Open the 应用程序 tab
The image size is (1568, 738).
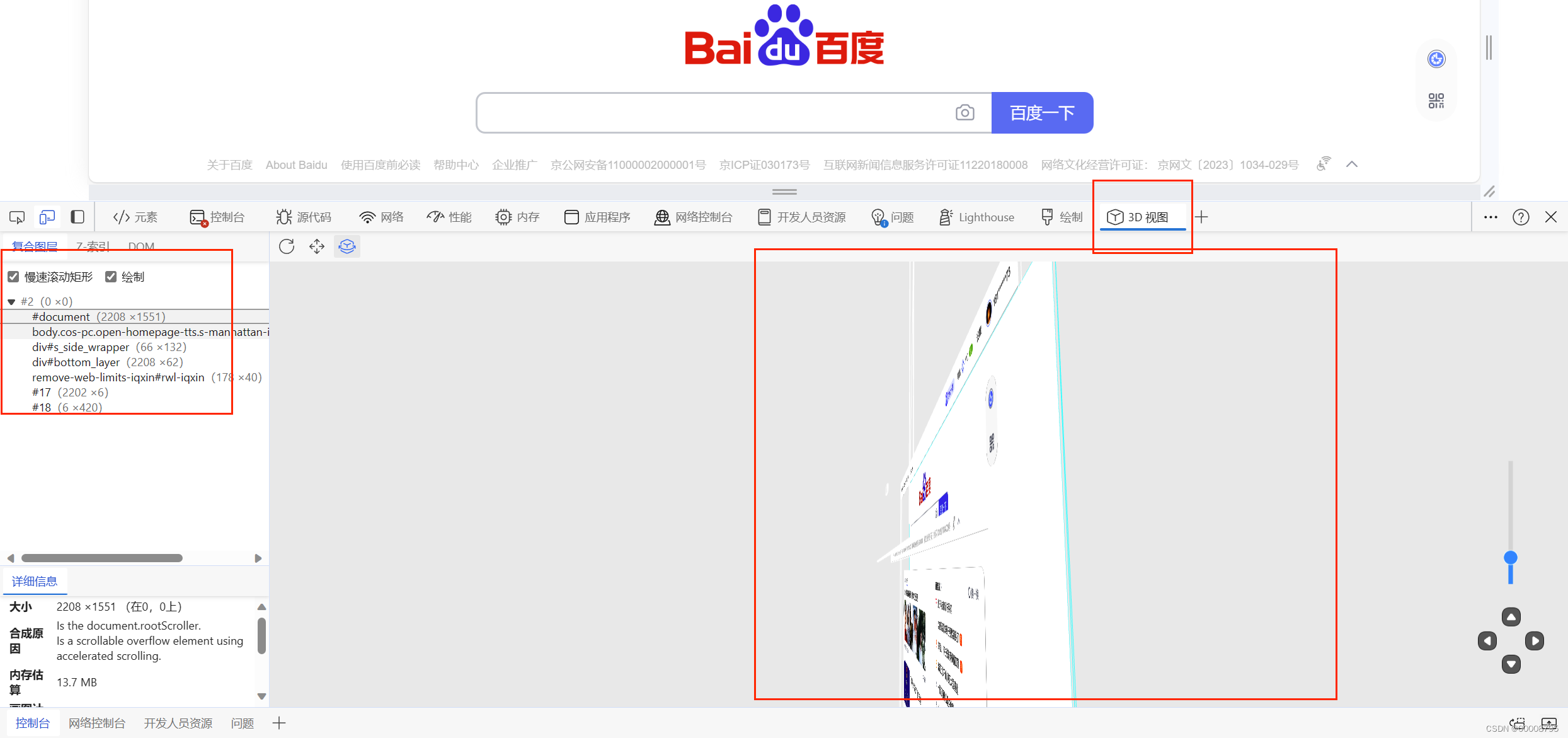597,217
